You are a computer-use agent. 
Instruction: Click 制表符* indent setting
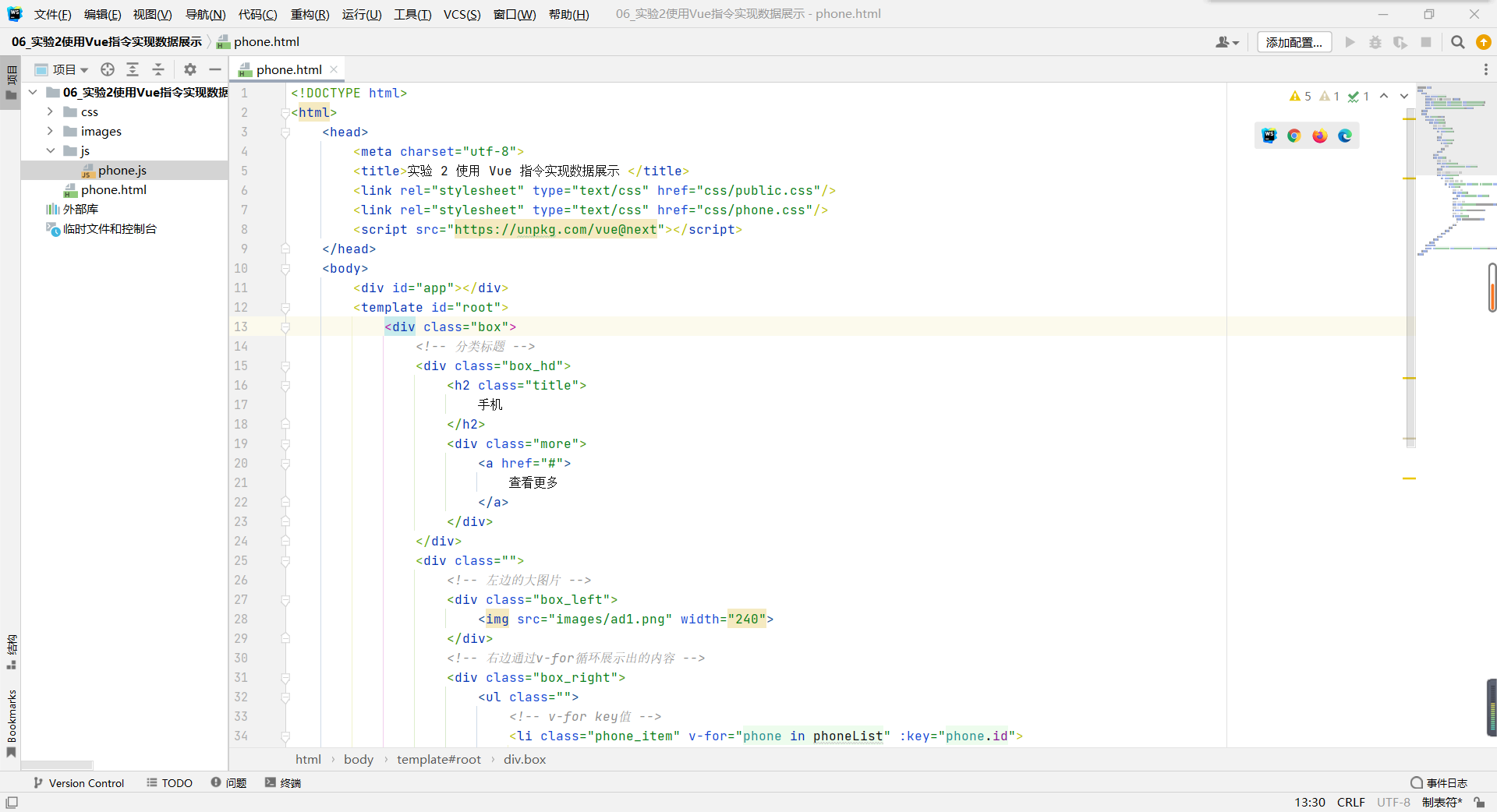(1442, 802)
